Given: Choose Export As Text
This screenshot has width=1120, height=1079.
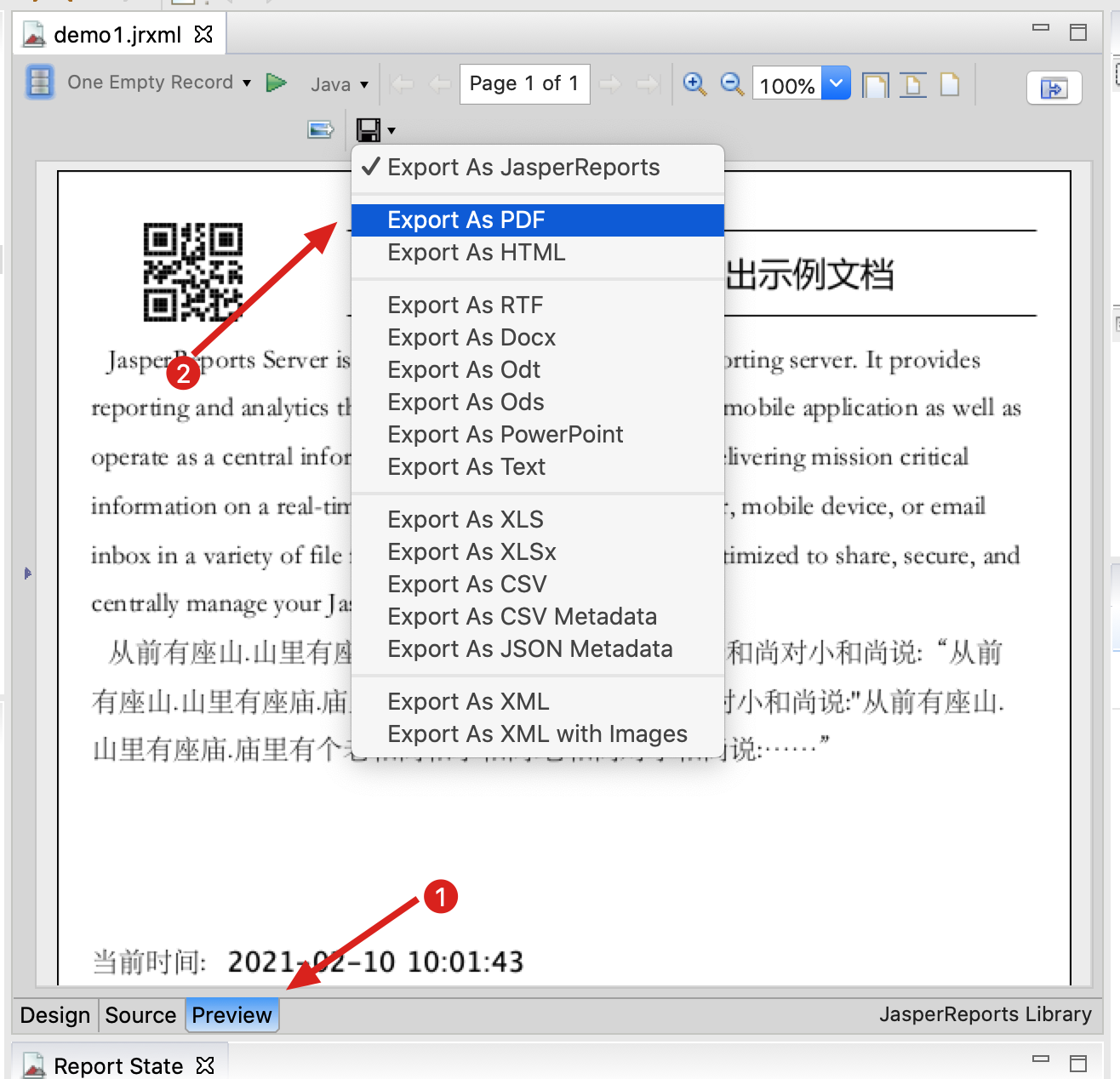Looking at the screenshot, I should tap(538, 467).
